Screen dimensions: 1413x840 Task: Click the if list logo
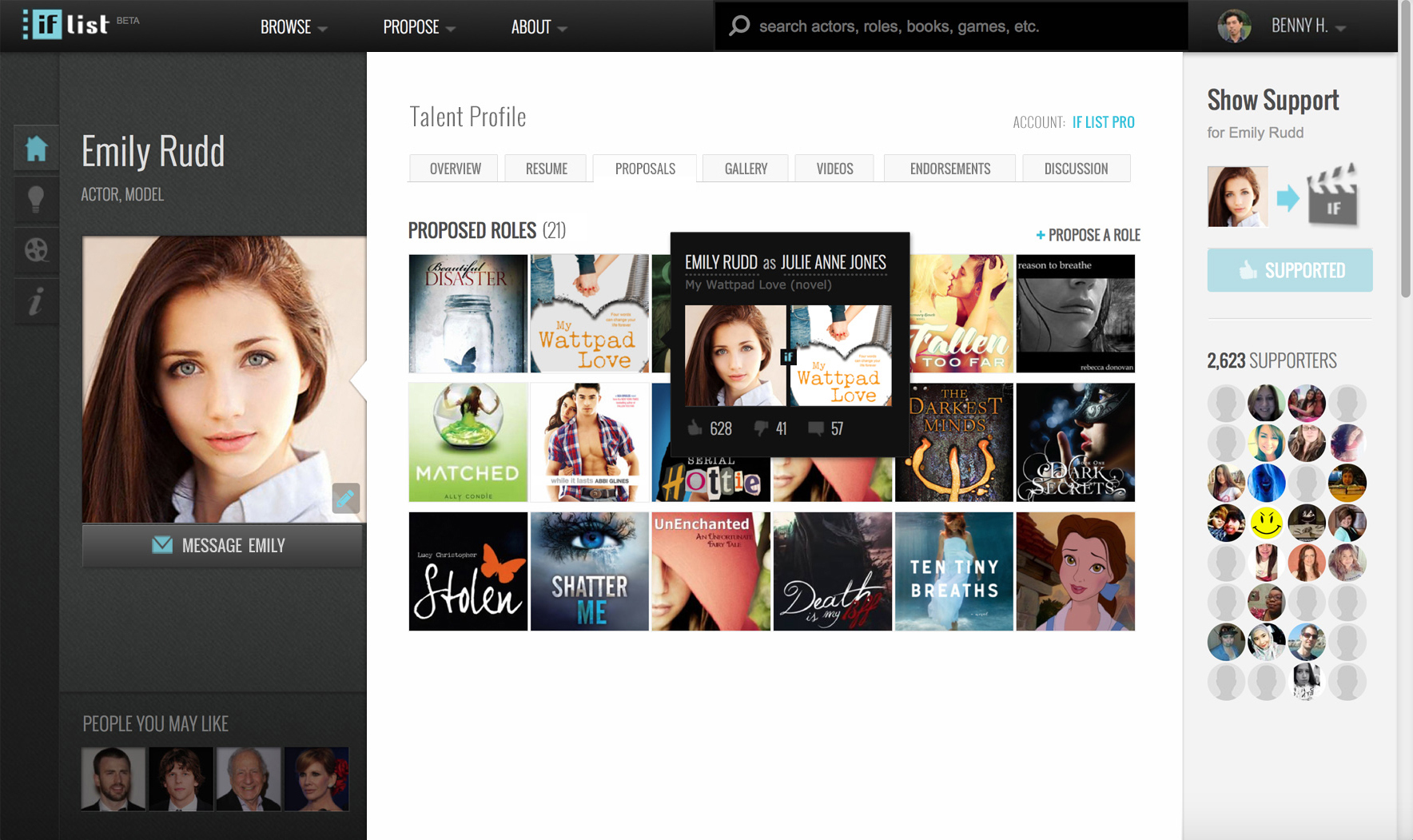tap(66, 25)
